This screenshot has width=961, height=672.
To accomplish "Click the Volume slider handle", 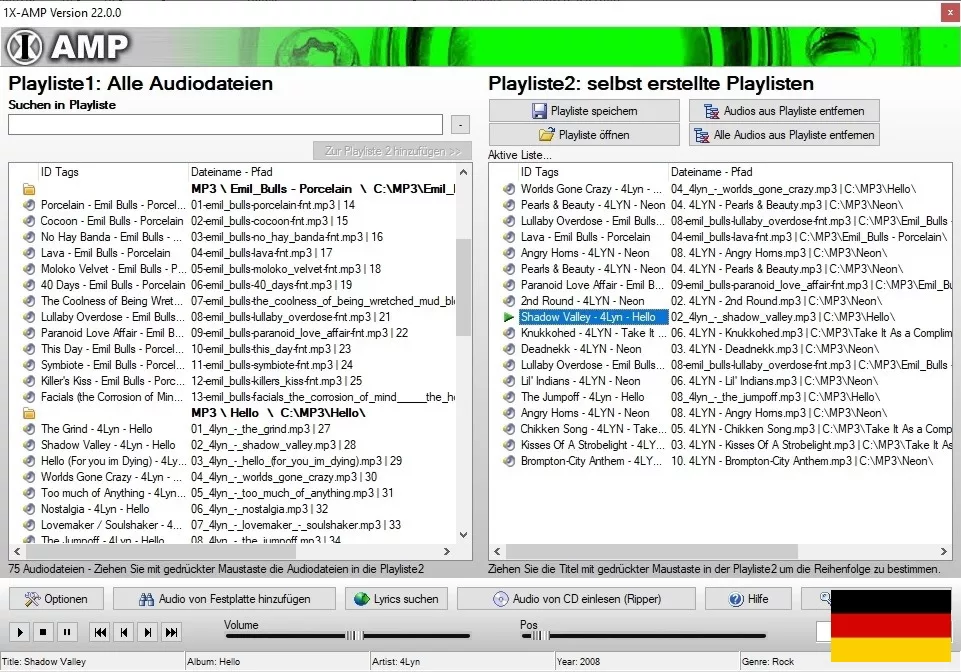I will [x=355, y=636].
